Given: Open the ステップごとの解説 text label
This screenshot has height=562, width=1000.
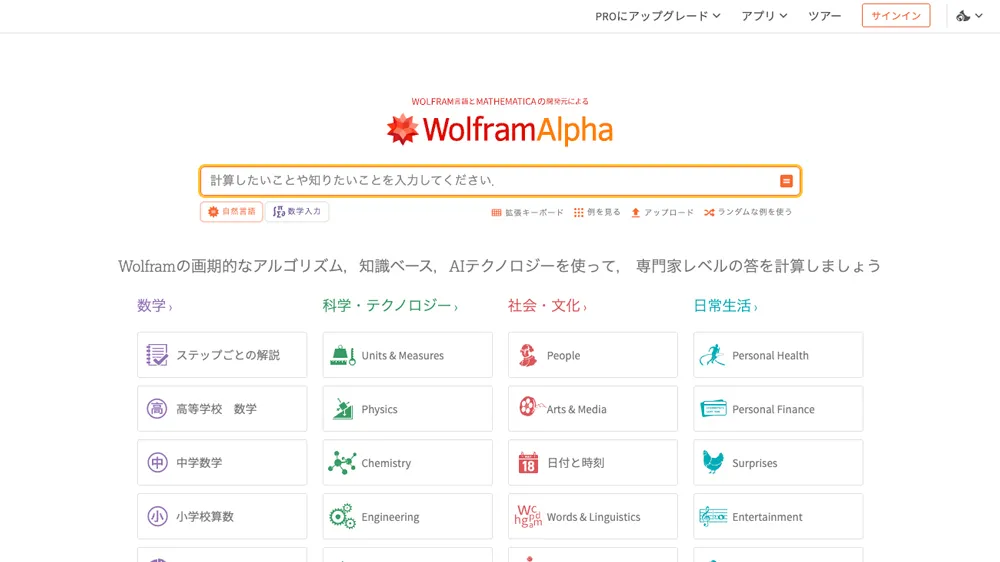Looking at the screenshot, I should [228, 355].
